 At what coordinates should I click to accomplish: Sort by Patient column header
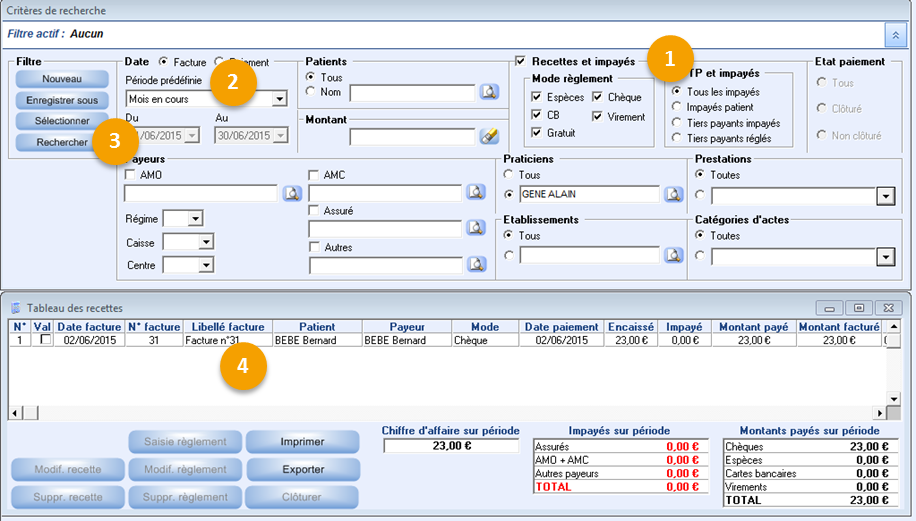click(x=317, y=327)
